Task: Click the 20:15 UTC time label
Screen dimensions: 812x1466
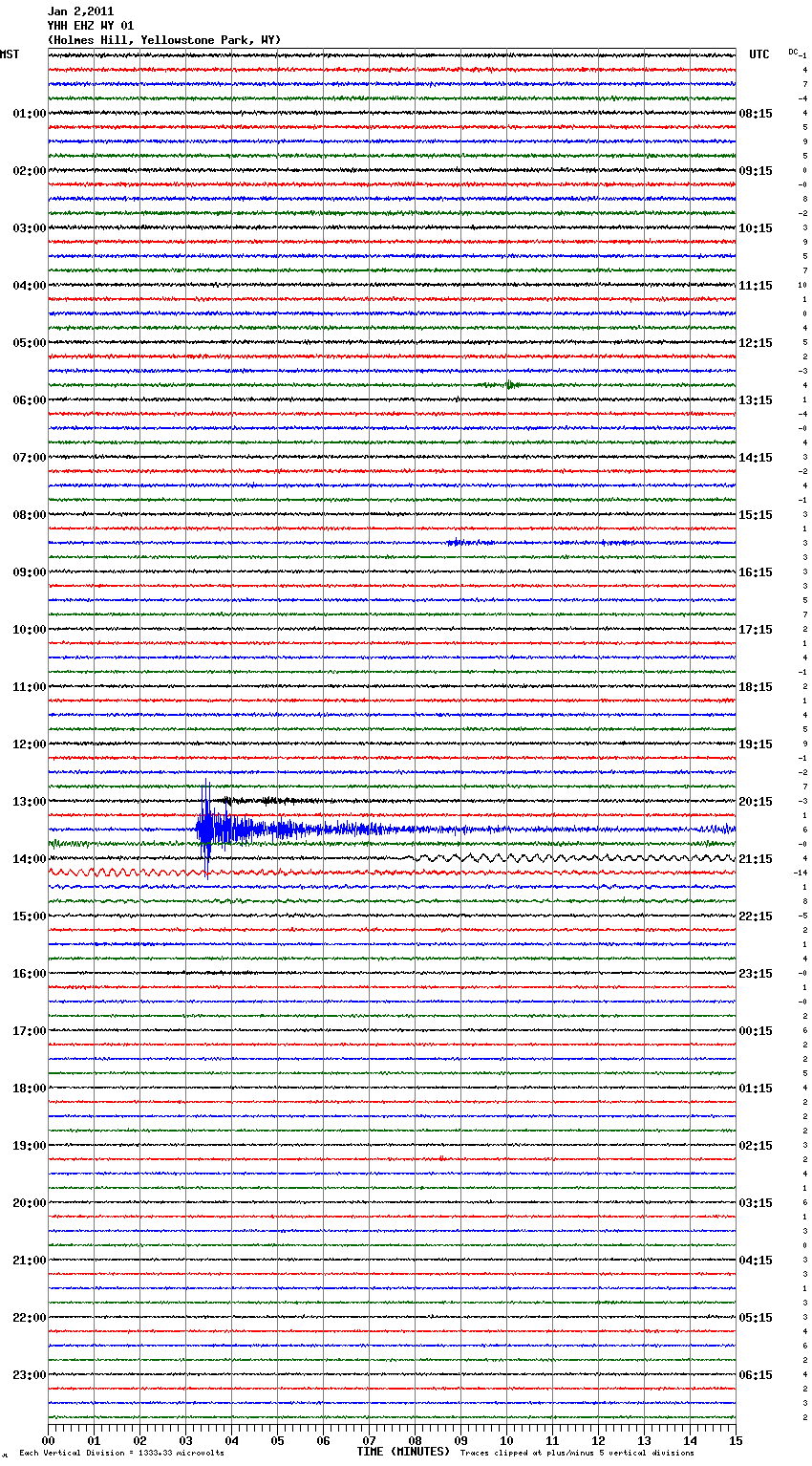Action: coord(756,802)
